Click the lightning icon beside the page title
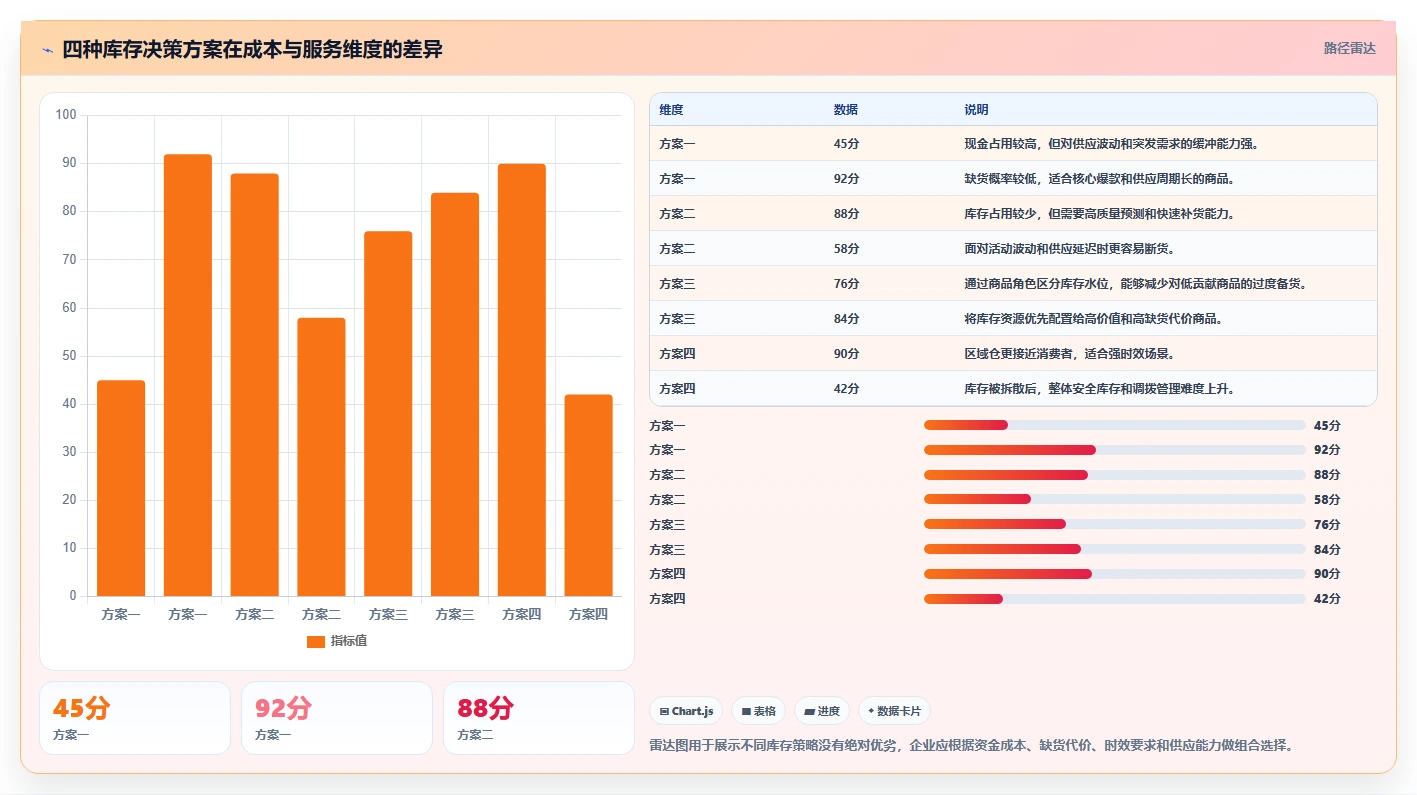This screenshot has height=795, width=1417. (47, 50)
